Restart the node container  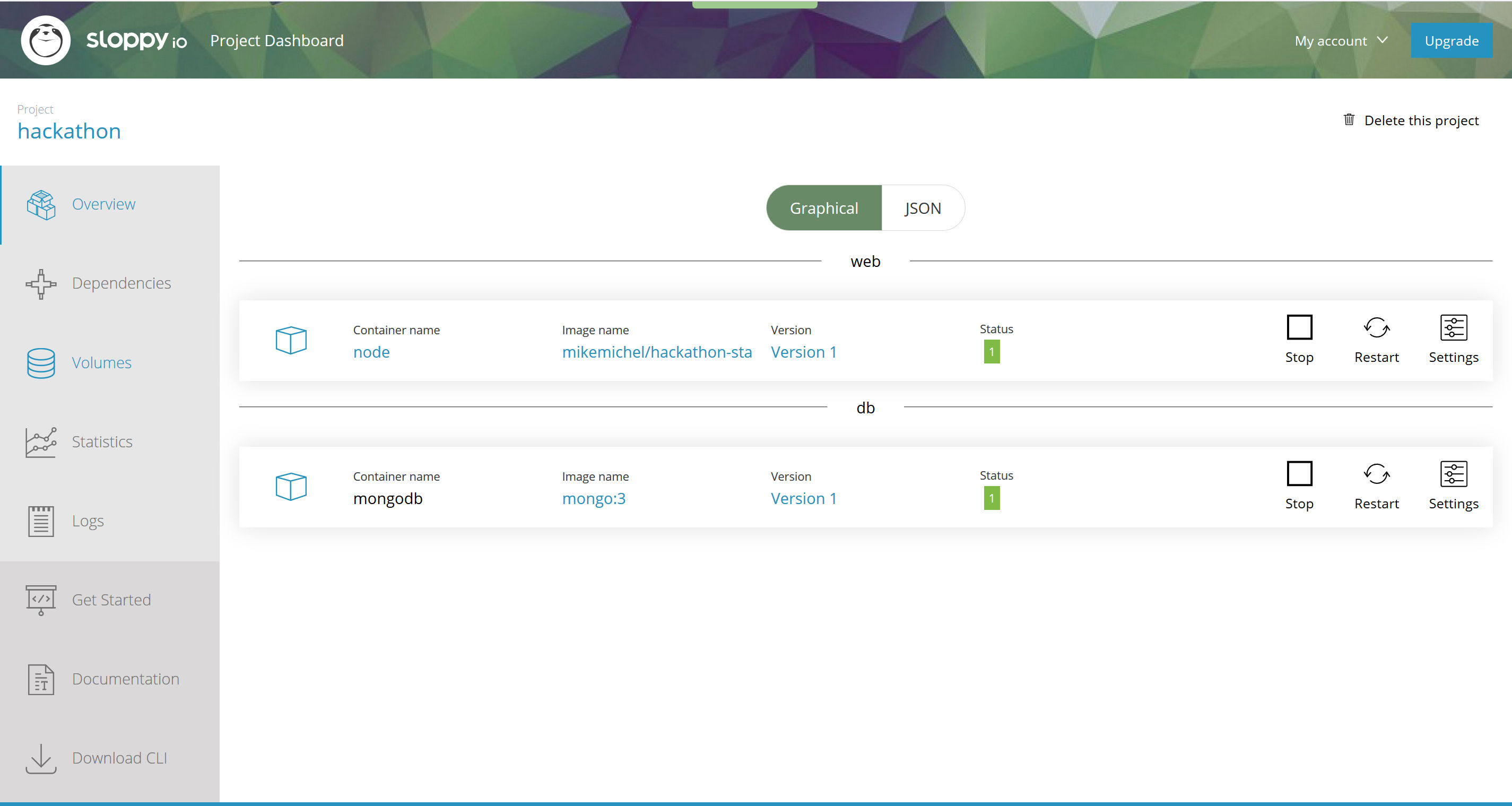point(1377,340)
